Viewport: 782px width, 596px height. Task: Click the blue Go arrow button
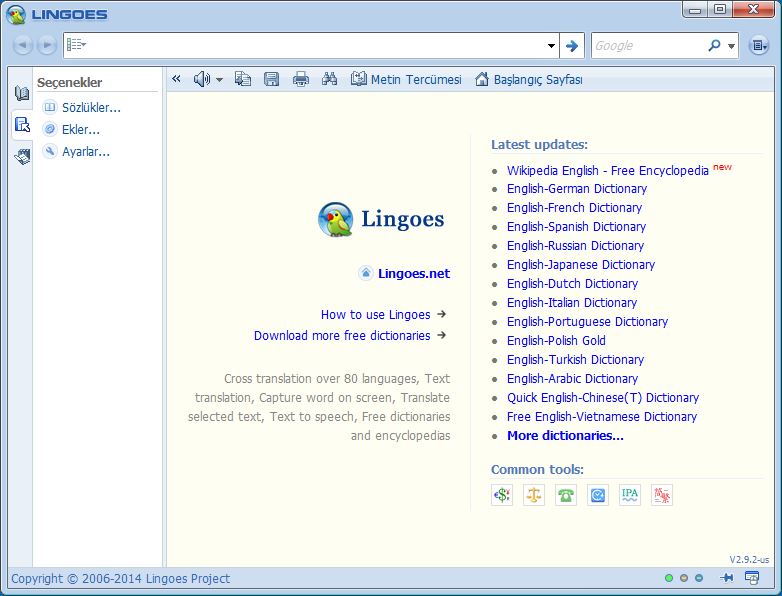pyautogui.click(x=572, y=45)
